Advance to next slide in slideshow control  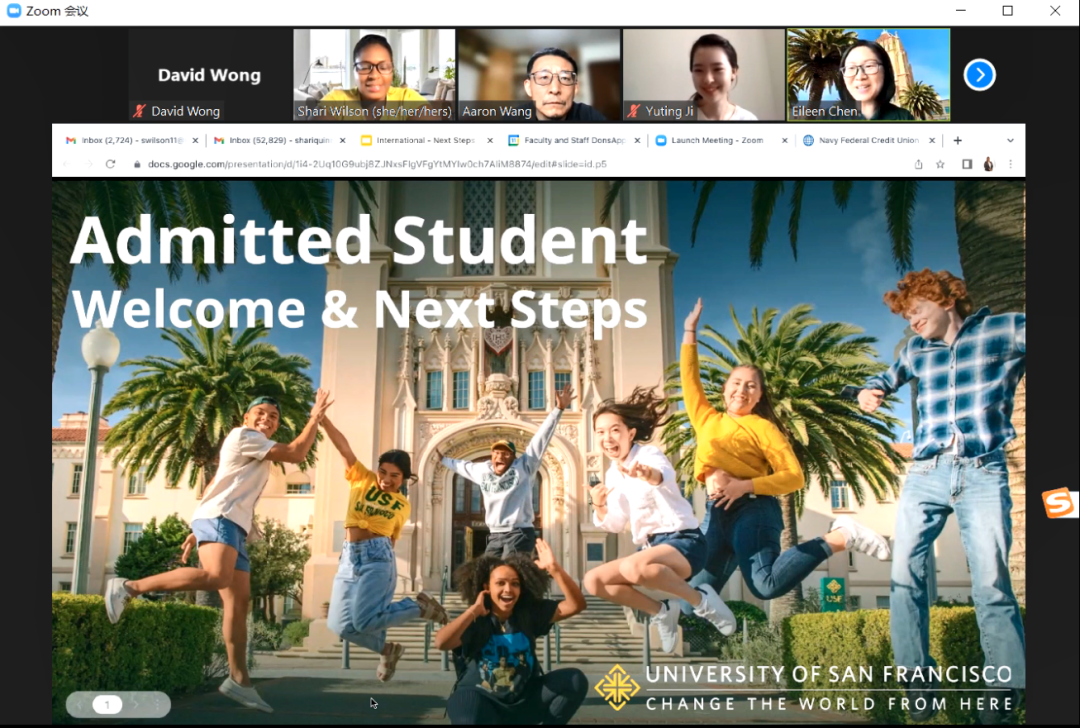(136, 705)
